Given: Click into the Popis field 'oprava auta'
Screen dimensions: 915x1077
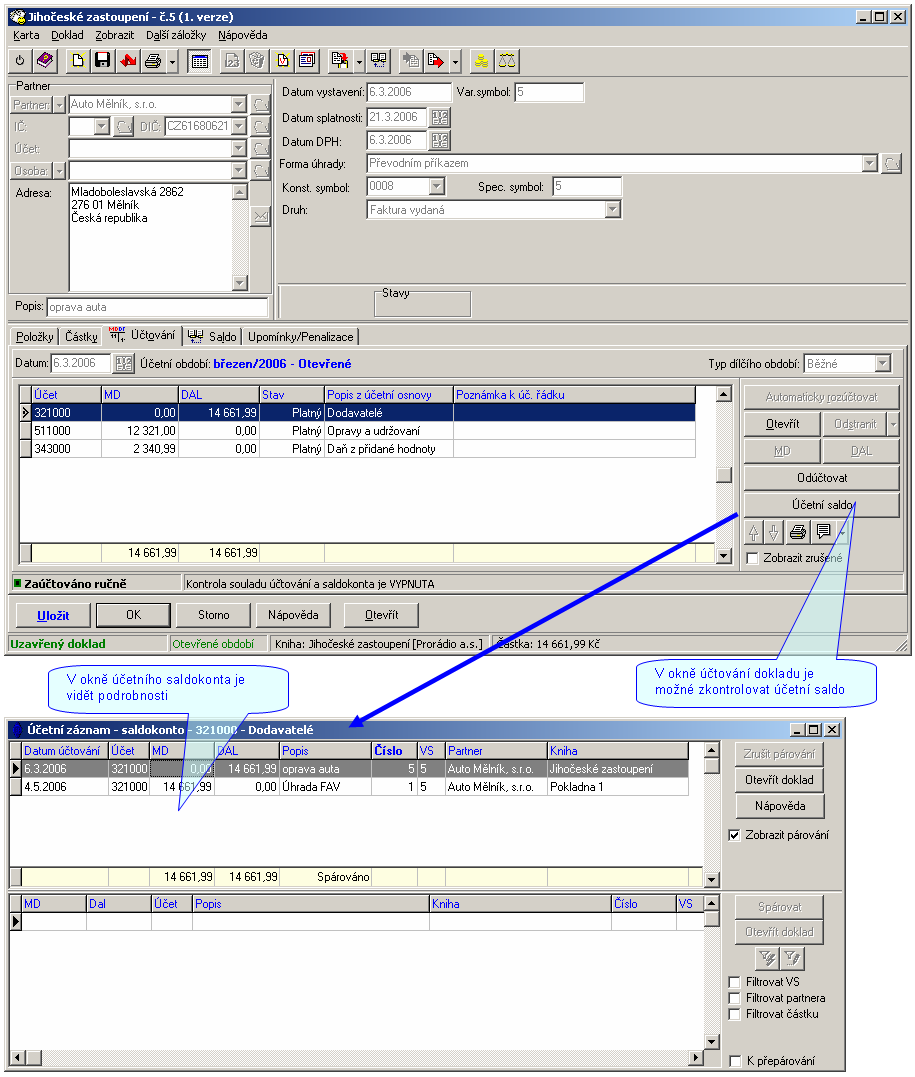Looking at the screenshot, I should [157, 307].
